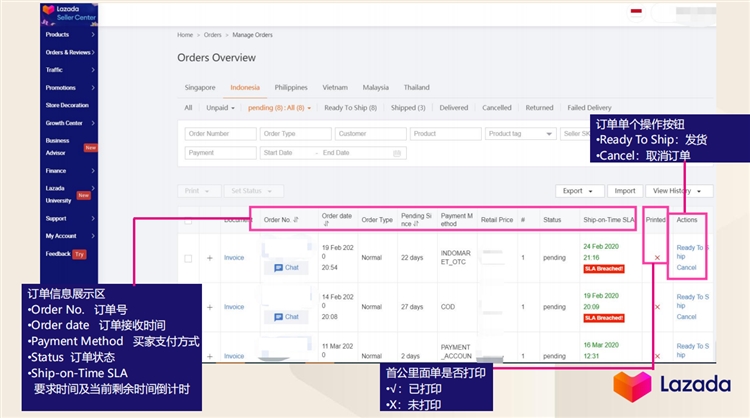Expand the Support sidebar menu
The height and width of the screenshot is (418, 750).
(x=70, y=219)
